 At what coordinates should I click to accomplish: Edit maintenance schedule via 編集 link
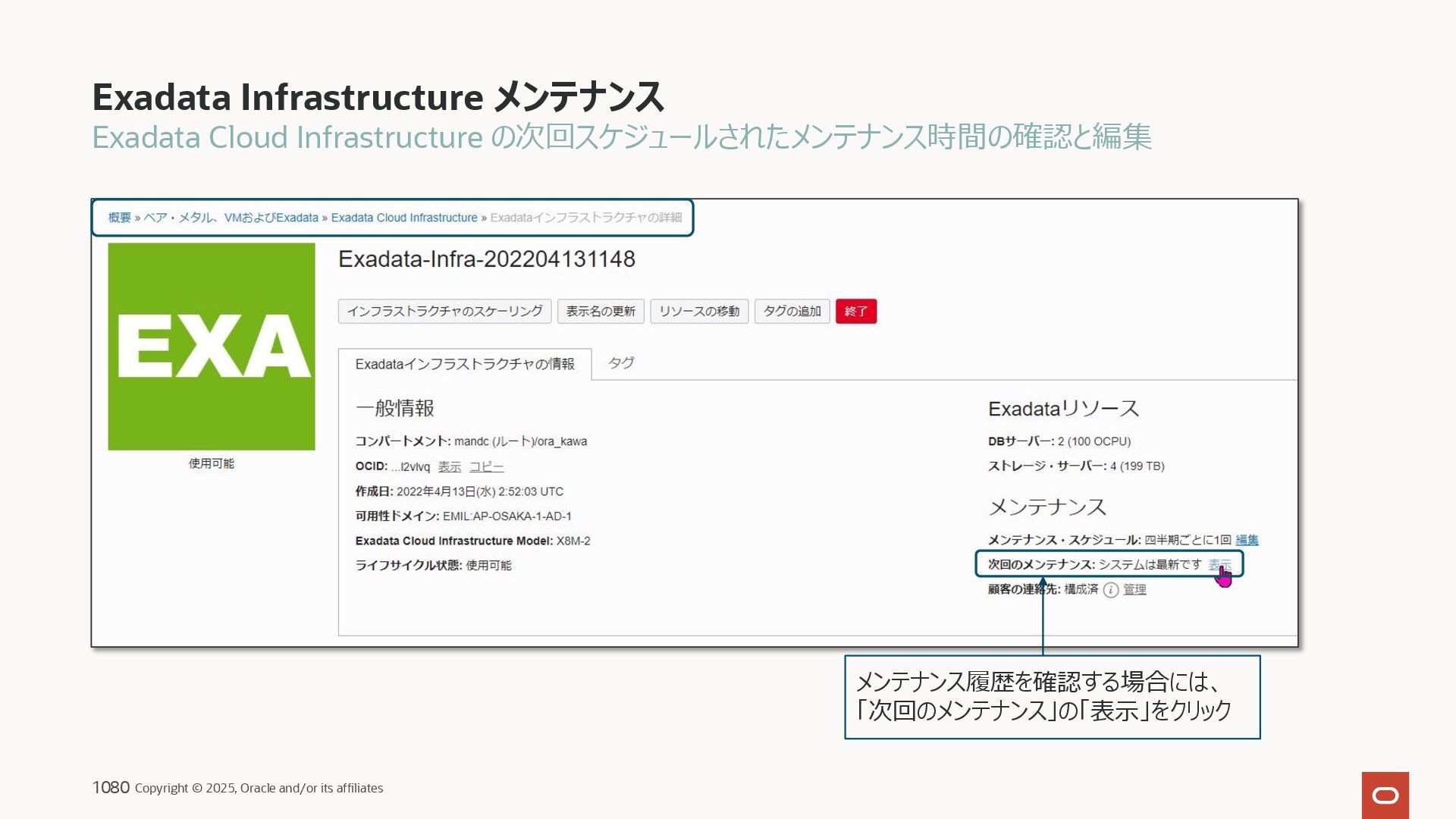coord(1246,540)
